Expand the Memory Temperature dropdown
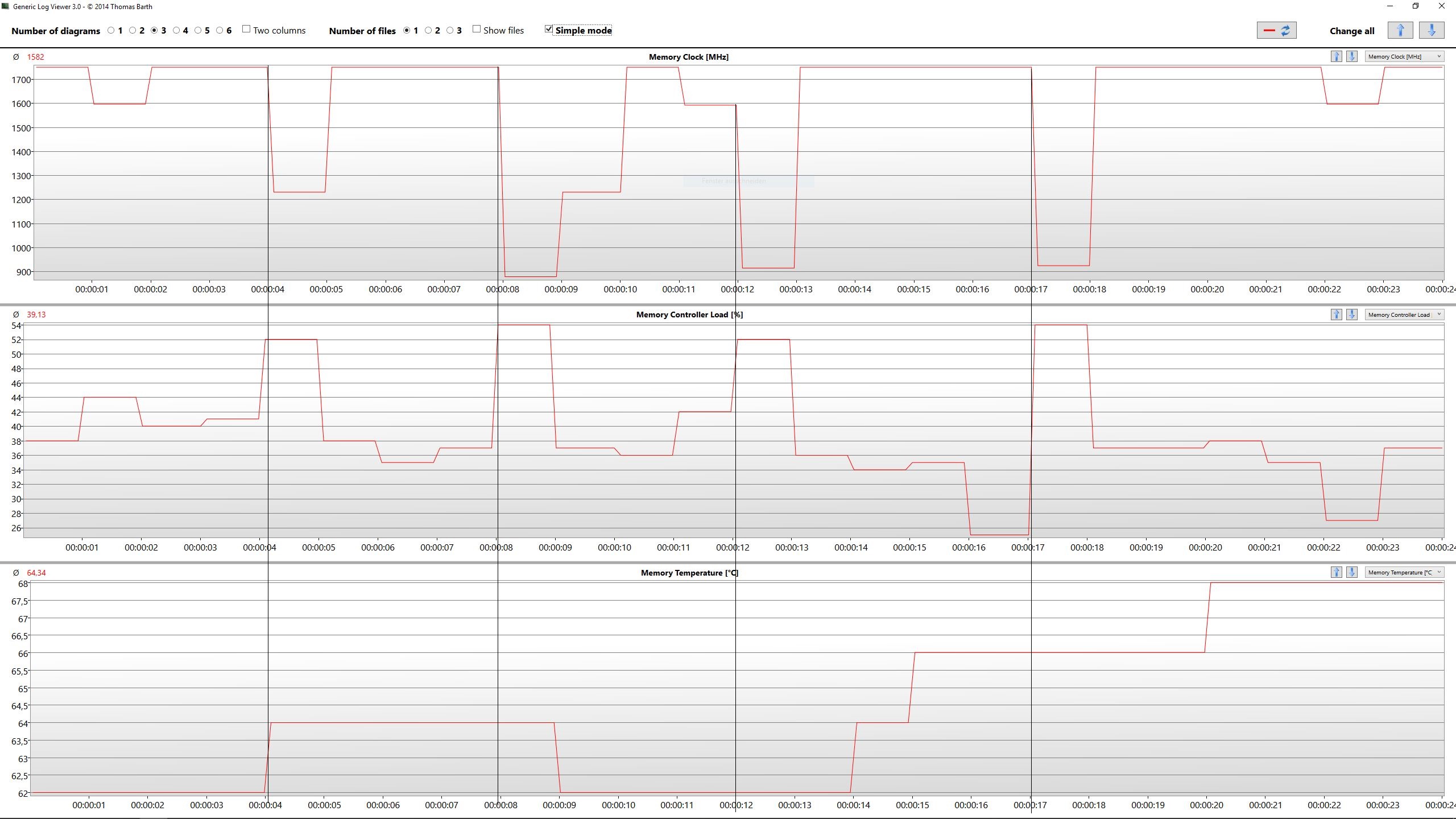1456x819 pixels. coord(1404,572)
